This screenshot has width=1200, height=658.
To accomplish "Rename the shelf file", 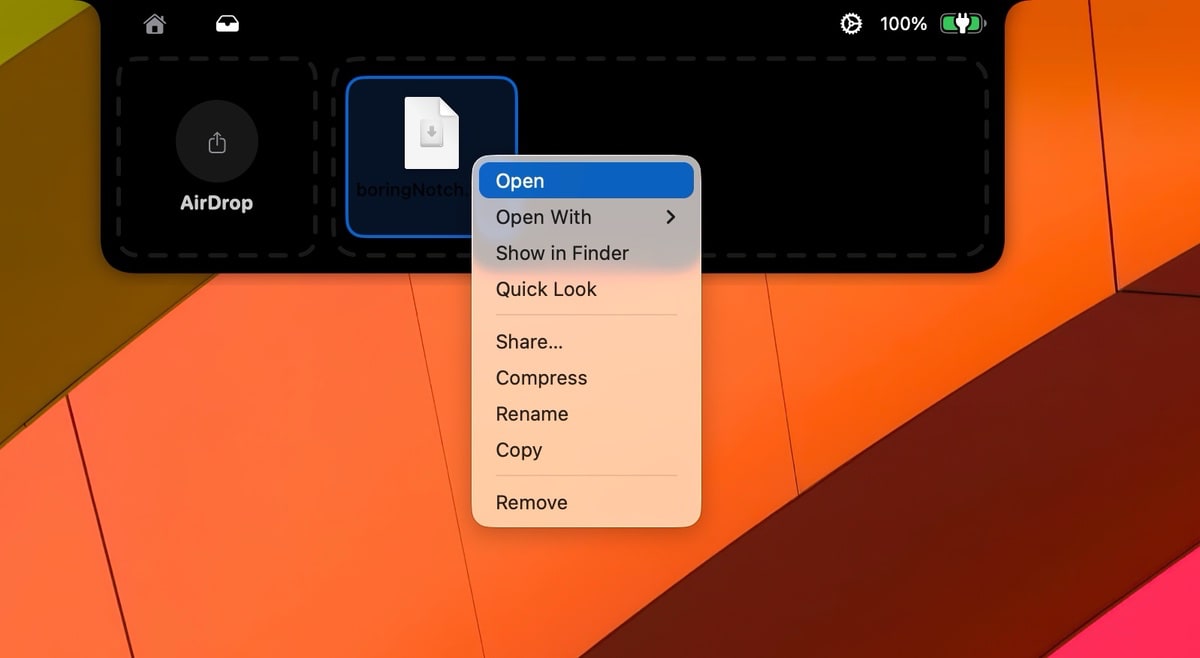I will [532, 414].
